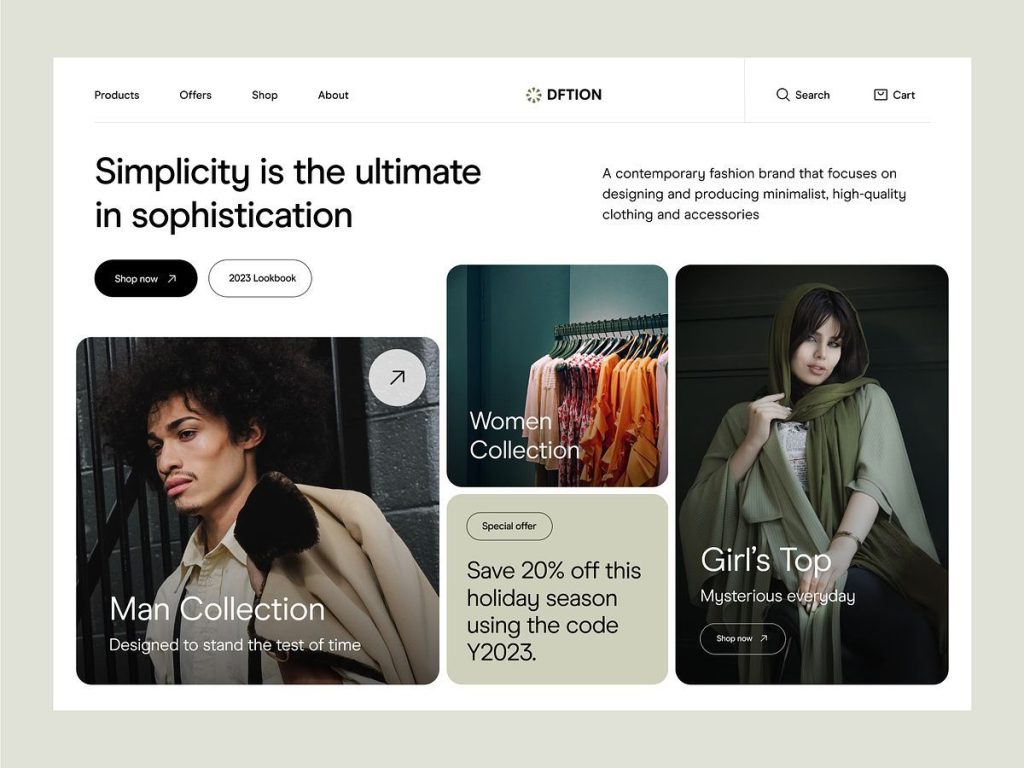This screenshot has width=1024, height=768.
Task: Click the magnifying glass search icon
Action: click(x=783, y=95)
